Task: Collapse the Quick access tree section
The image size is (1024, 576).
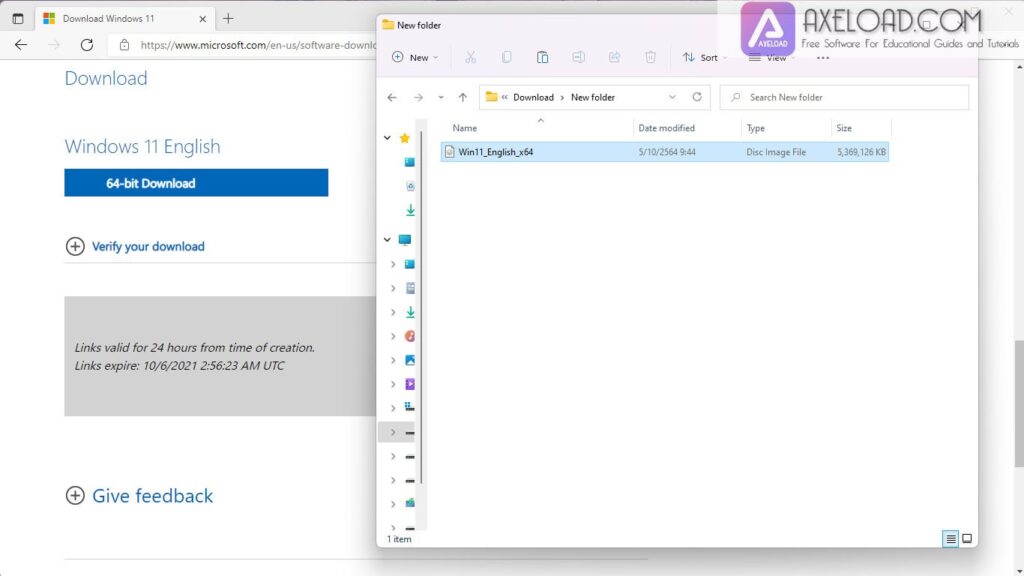Action: 387,138
